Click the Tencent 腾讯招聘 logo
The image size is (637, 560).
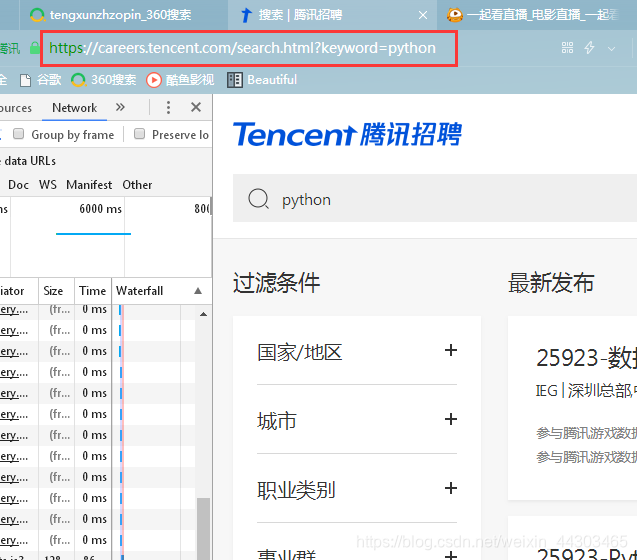[x=347, y=134]
